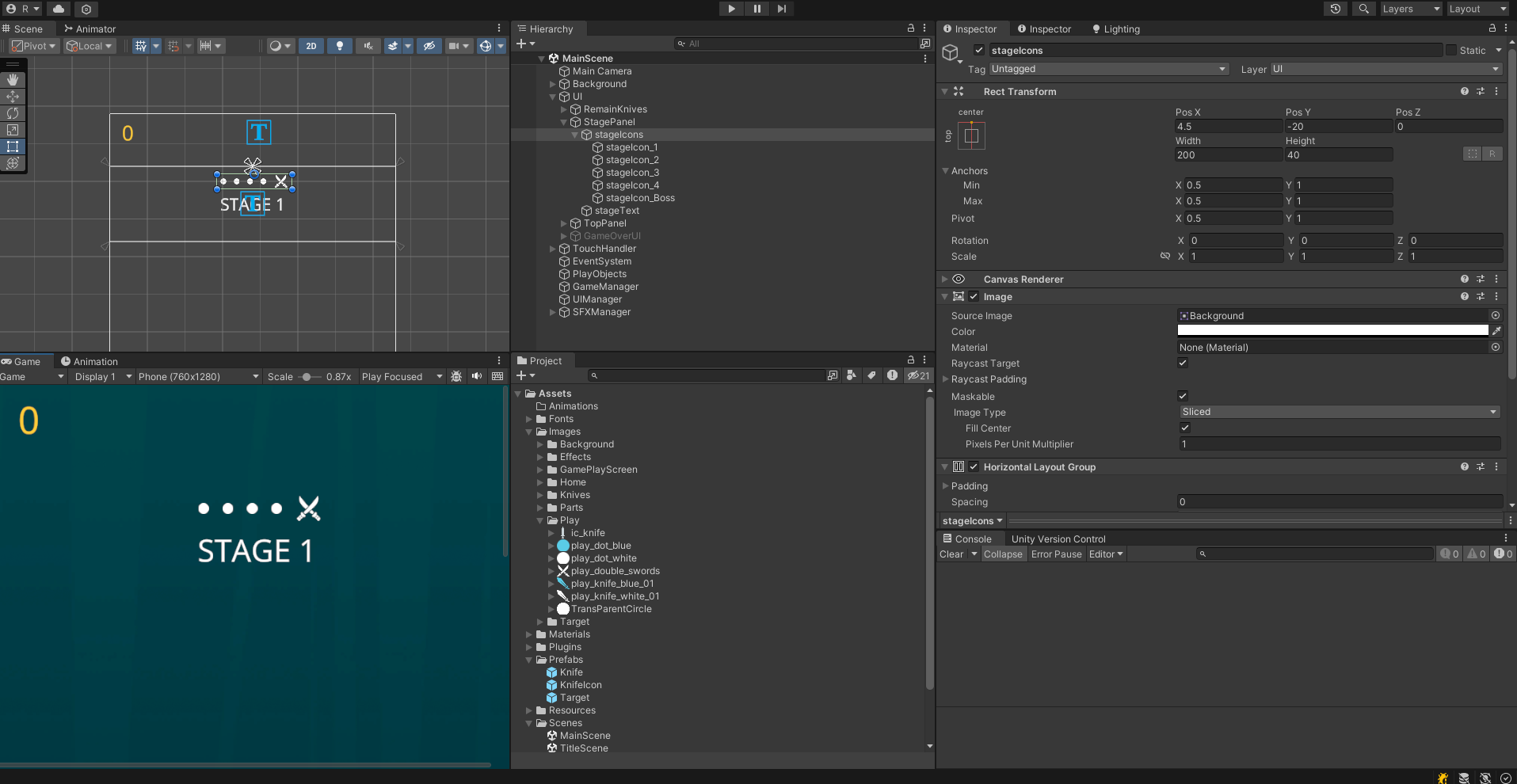Mute audio in Game view
Screen dimensions: 1517x784
click(477, 376)
